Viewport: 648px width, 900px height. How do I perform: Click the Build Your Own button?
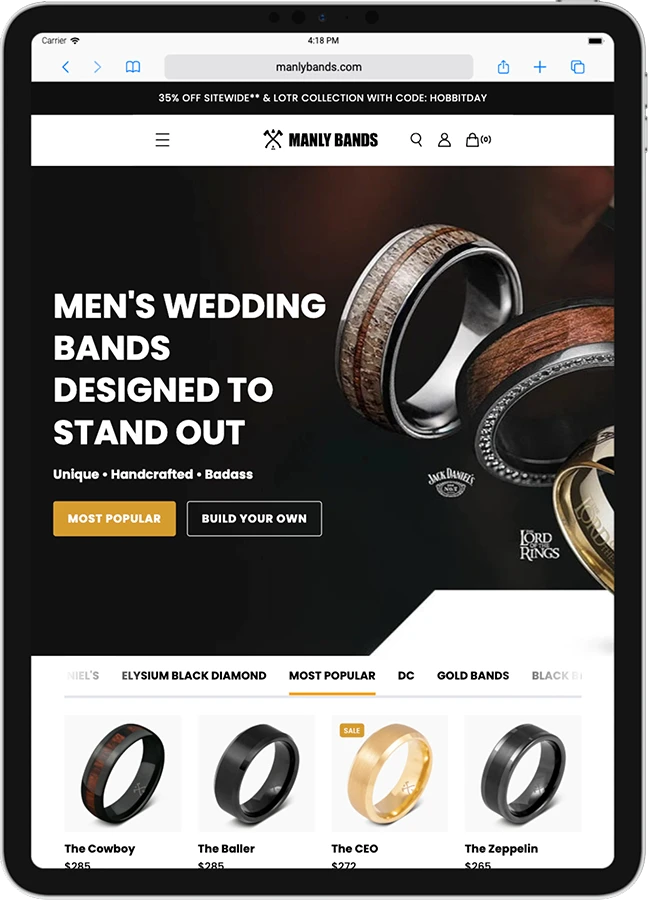click(254, 518)
